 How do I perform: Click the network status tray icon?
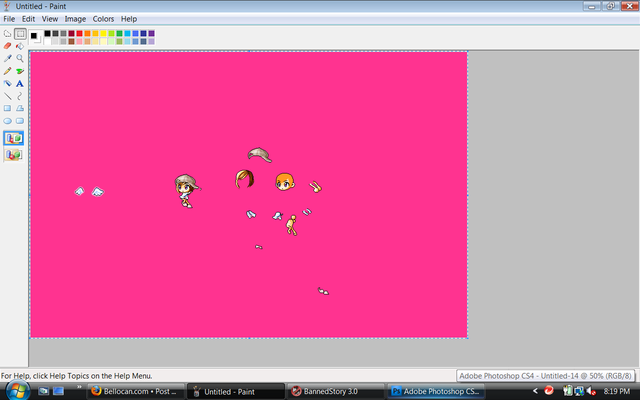click(578, 391)
